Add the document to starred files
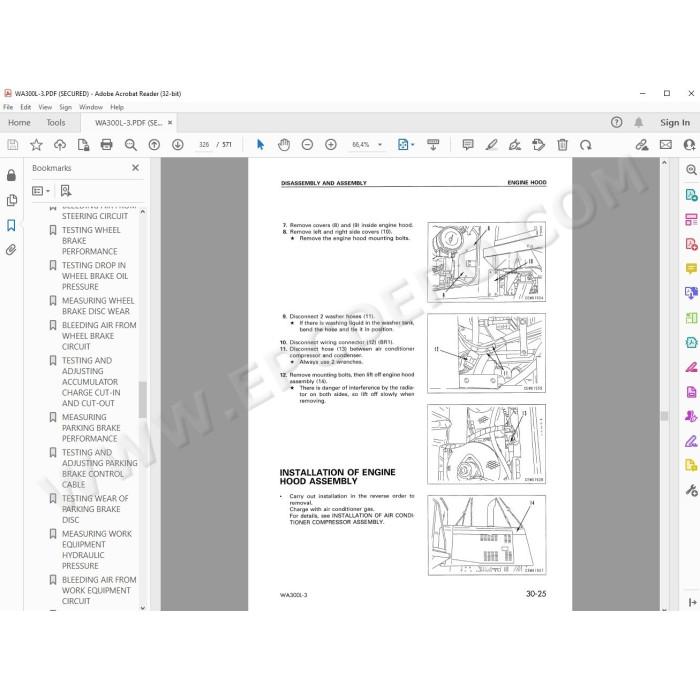 pyautogui.click(x=36, y=145)
